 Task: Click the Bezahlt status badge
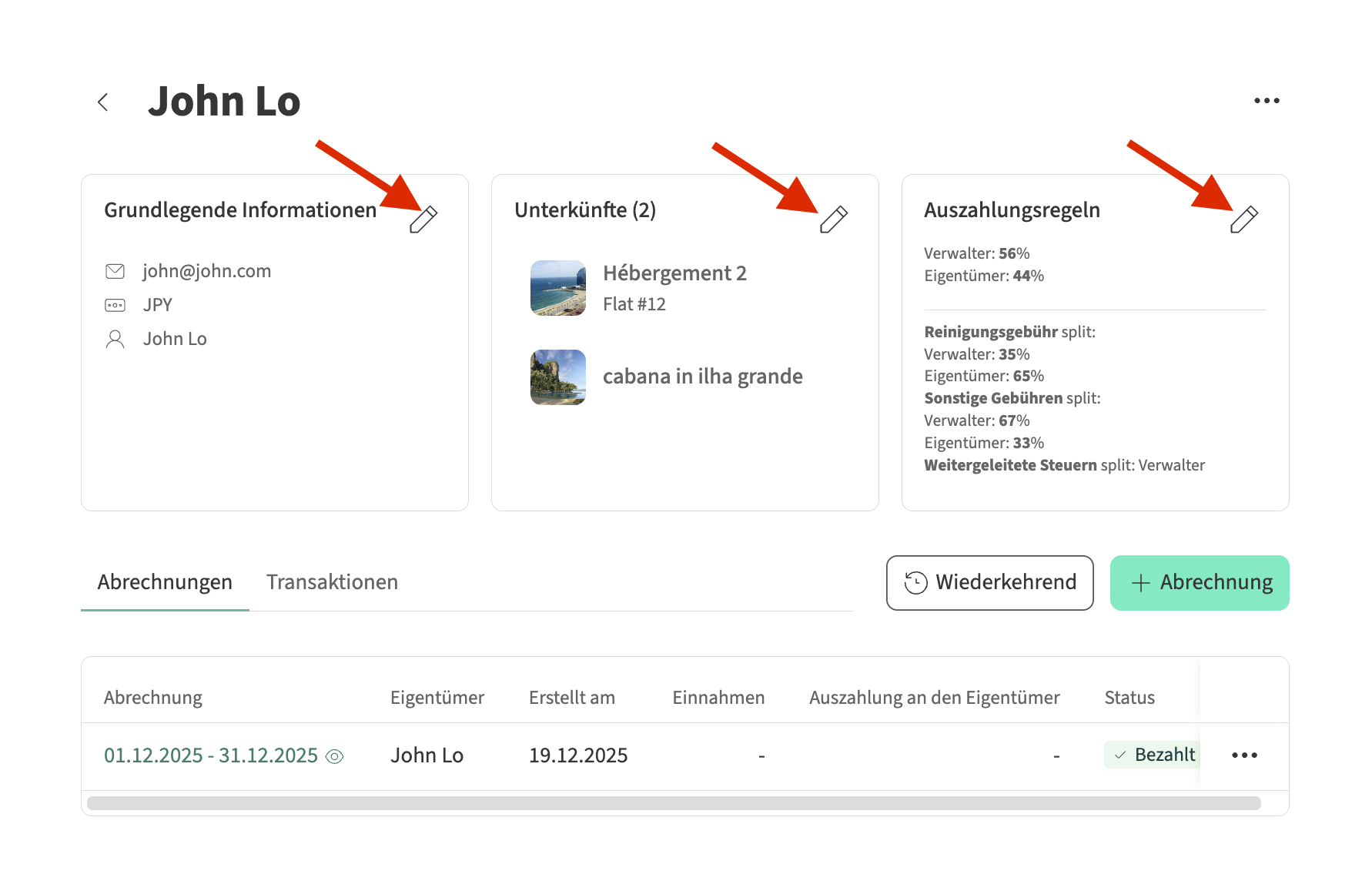coord(1153,755)
